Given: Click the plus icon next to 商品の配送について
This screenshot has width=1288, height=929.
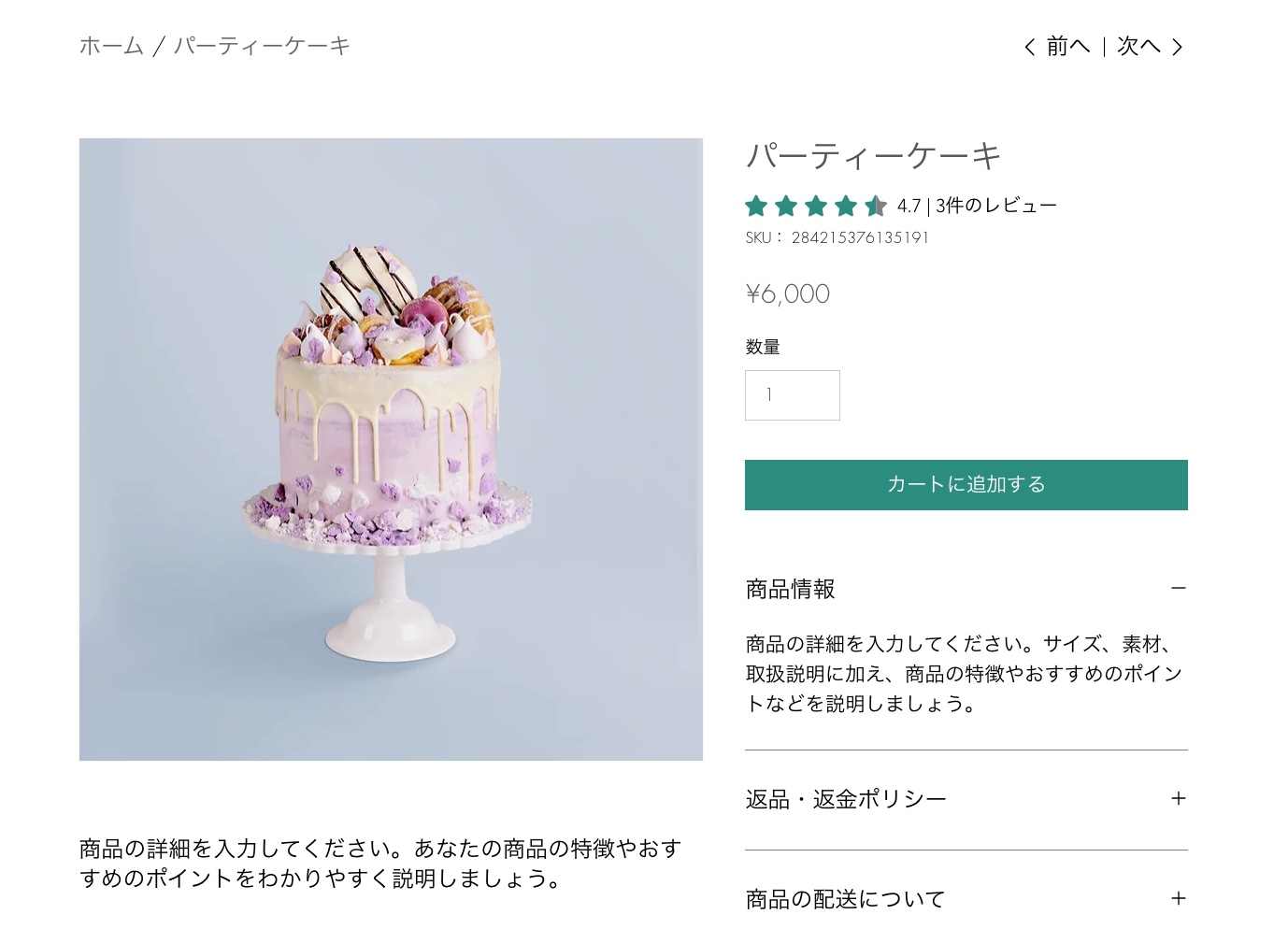Looking at the screenshot, I should pos(1179,898).
